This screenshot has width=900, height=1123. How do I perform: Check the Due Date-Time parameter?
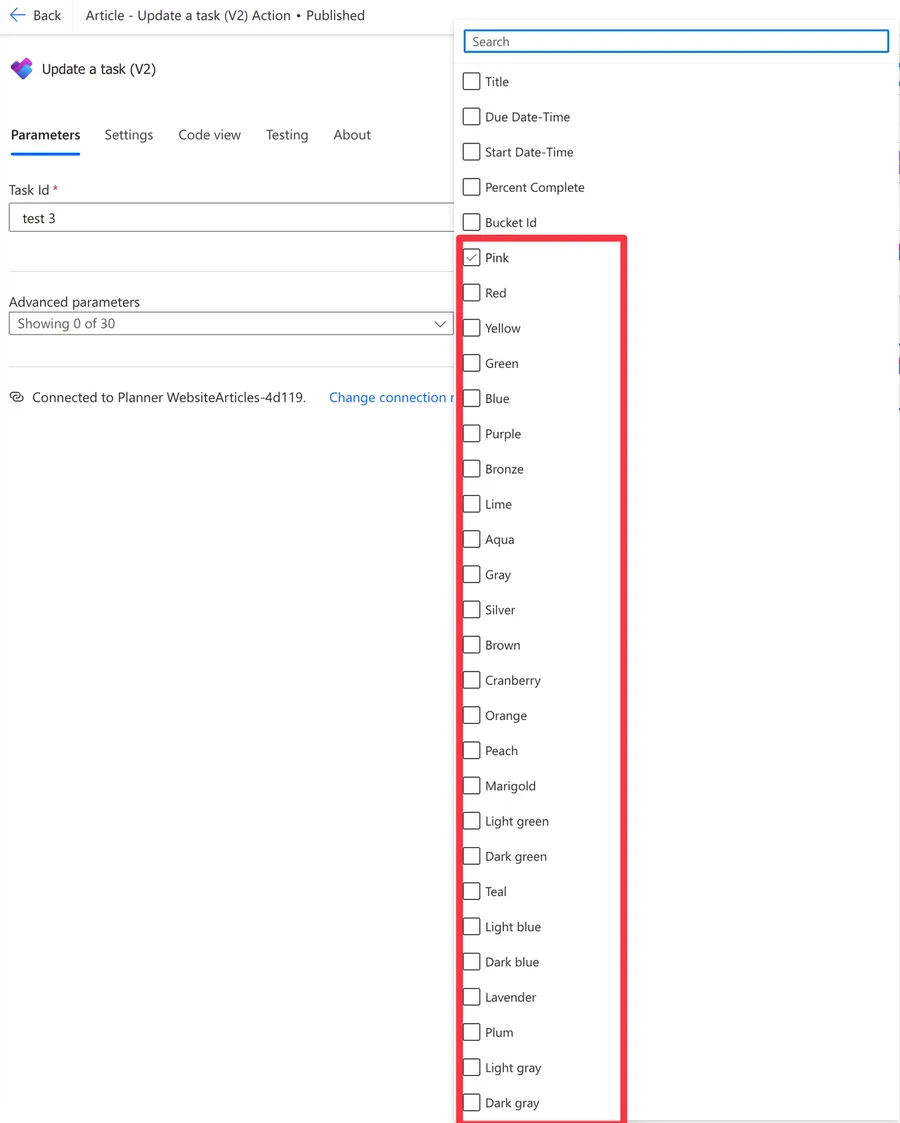coord(472,117)
